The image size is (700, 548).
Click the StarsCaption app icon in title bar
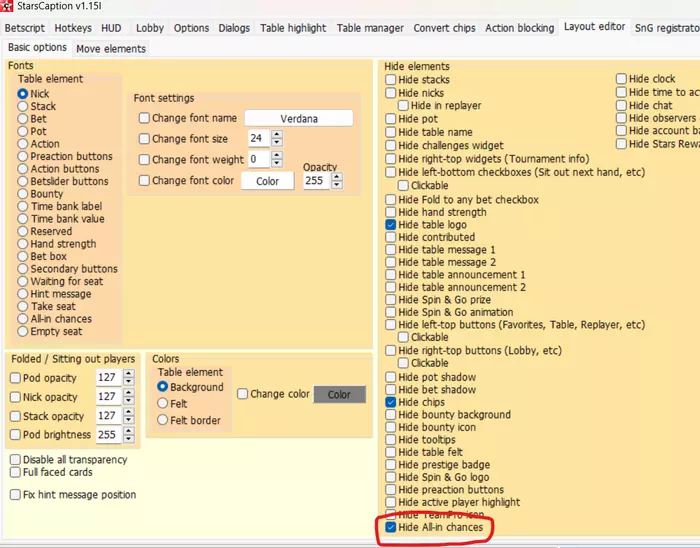6,6
